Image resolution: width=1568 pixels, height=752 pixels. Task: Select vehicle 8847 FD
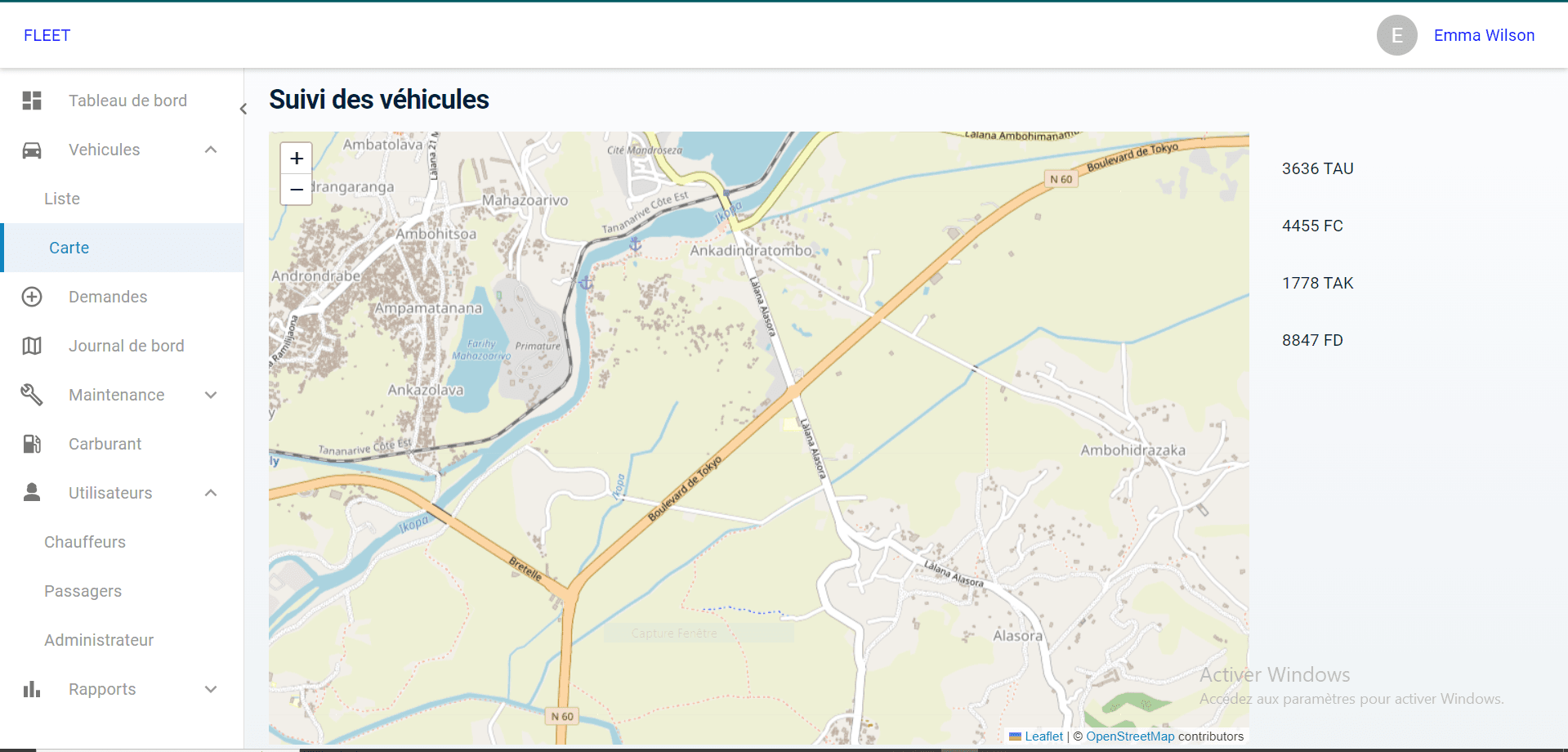click(x=1312, y=340)
